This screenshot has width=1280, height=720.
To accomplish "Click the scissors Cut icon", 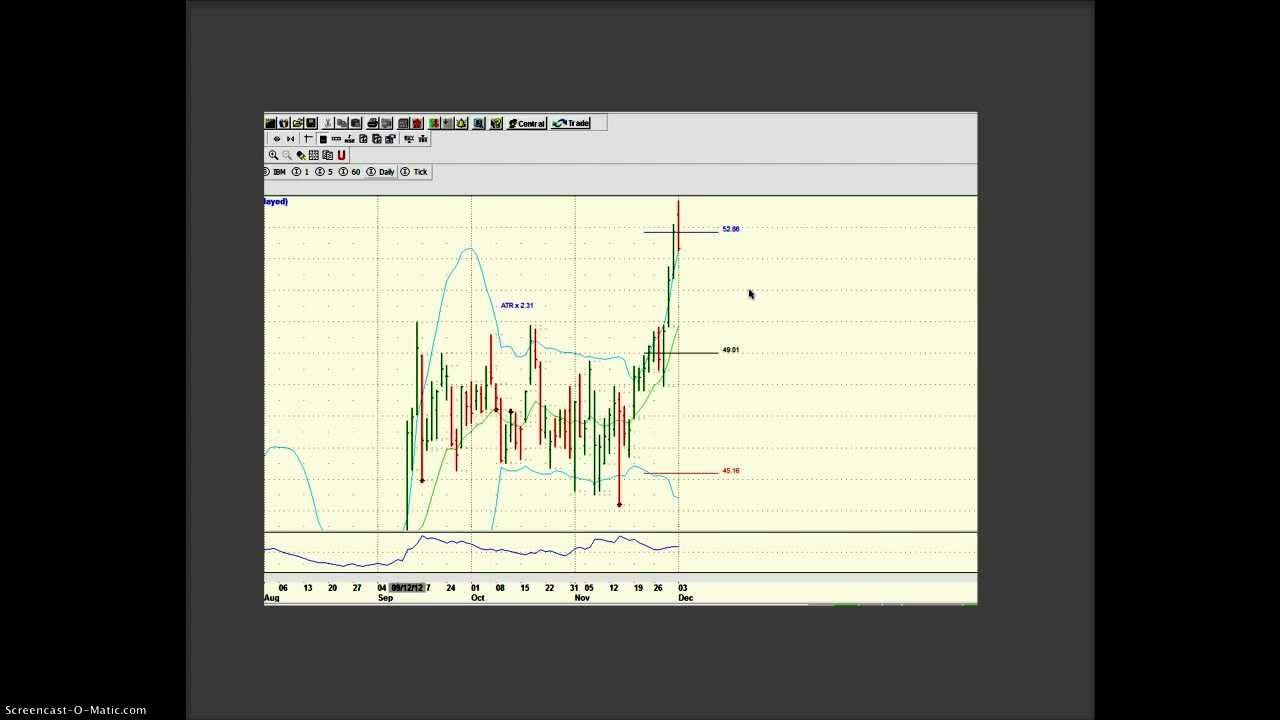I will [329, 123].
